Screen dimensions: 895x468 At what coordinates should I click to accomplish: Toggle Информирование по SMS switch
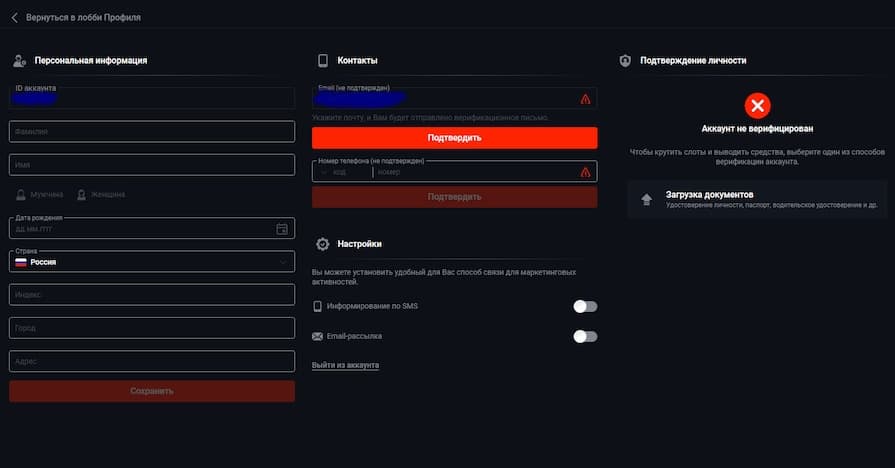pos(585,307)
